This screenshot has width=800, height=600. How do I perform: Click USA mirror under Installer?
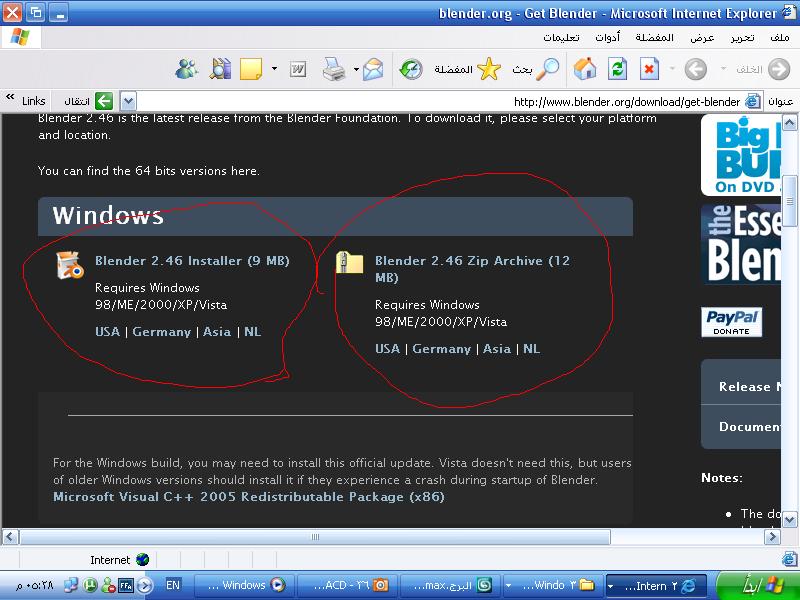(108, 332)
